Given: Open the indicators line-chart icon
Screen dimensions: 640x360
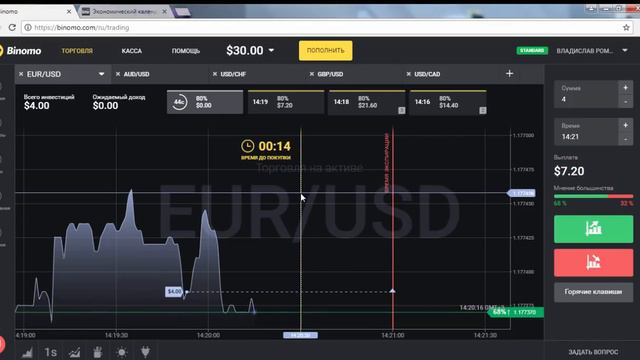Looking at the screenshot, I should tap(74, 352).
